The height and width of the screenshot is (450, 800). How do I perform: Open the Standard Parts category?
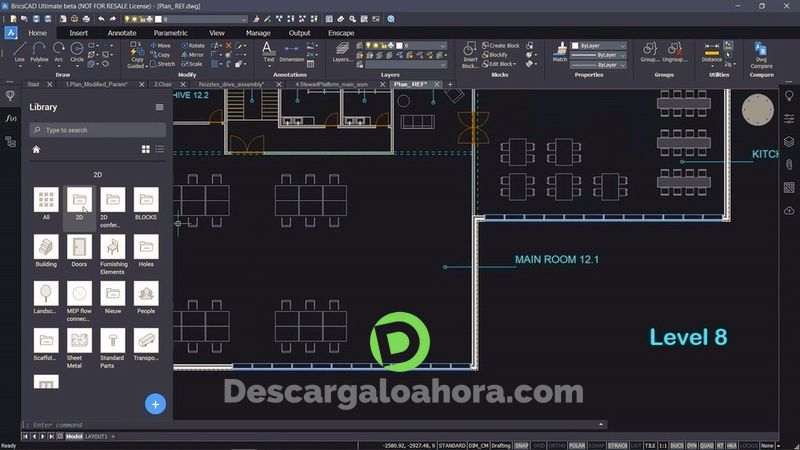point(113,348)
